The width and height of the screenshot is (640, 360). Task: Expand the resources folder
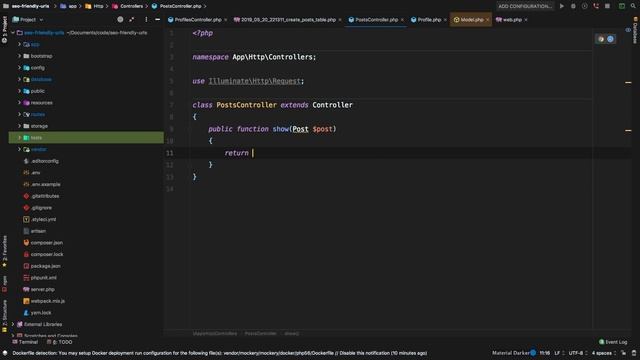coord(19,103)
